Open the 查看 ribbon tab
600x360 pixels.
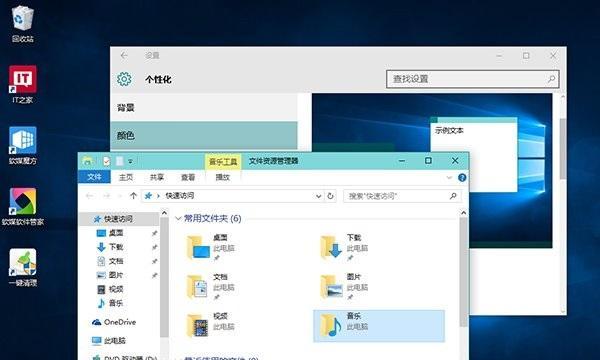pyautogui.click(x=188, y=177)
